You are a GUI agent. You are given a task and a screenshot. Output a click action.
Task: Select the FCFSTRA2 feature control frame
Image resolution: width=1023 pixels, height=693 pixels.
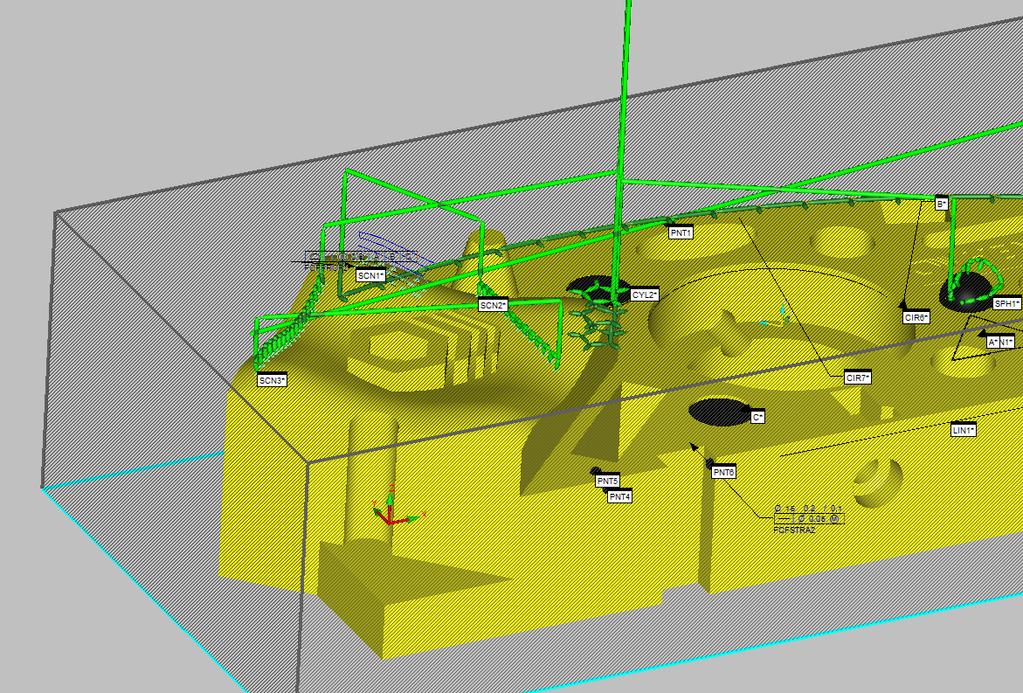[x=809, y=519]
